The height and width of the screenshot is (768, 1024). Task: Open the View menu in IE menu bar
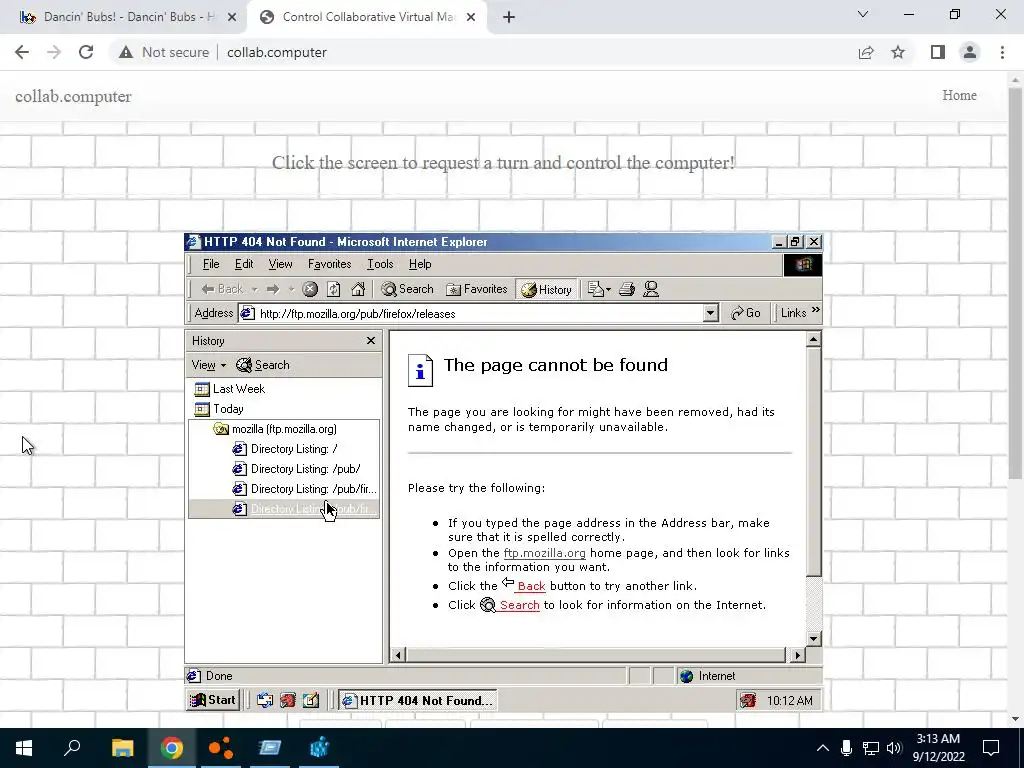point(280,264)
